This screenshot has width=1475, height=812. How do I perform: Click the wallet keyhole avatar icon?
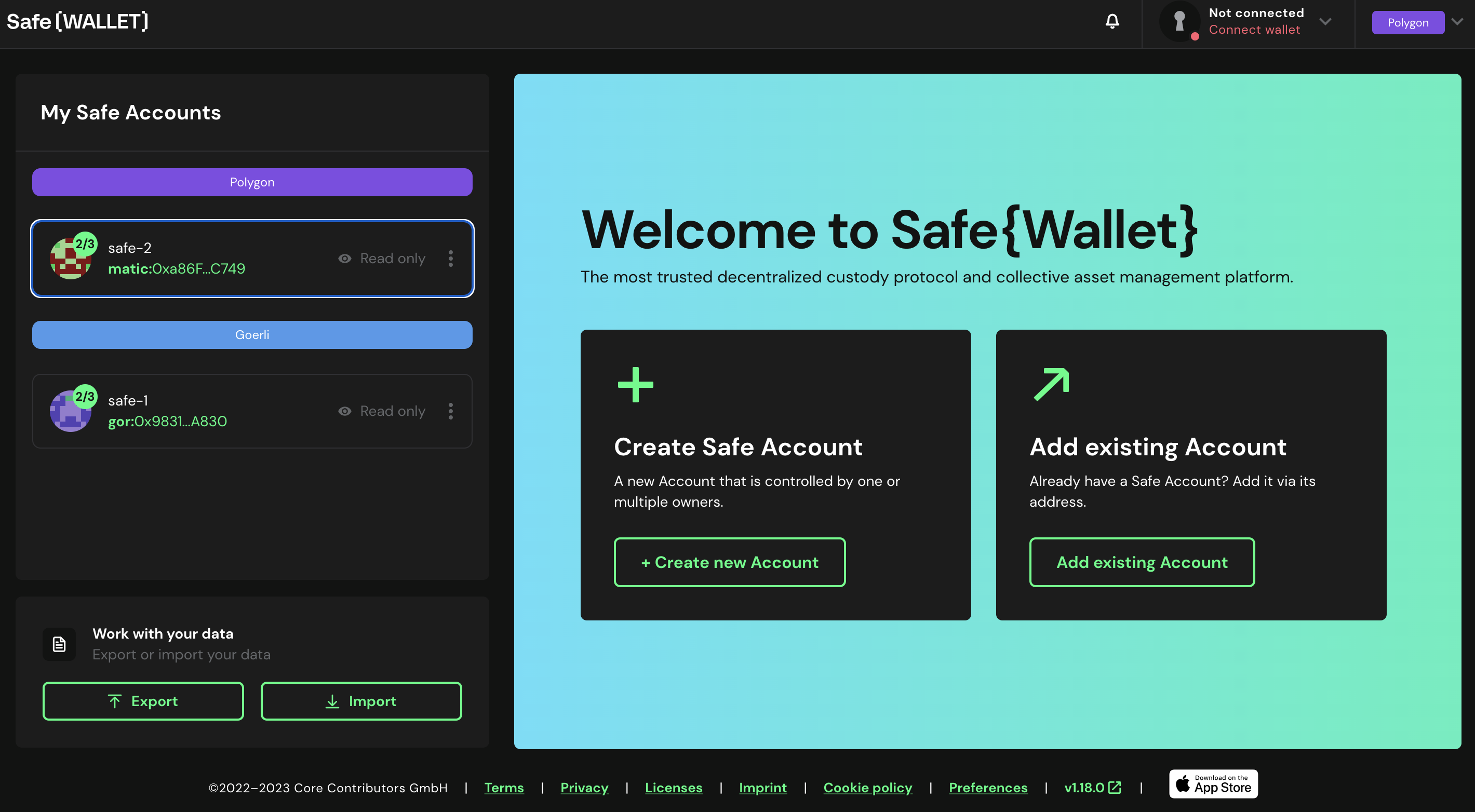click(1179, 22)
